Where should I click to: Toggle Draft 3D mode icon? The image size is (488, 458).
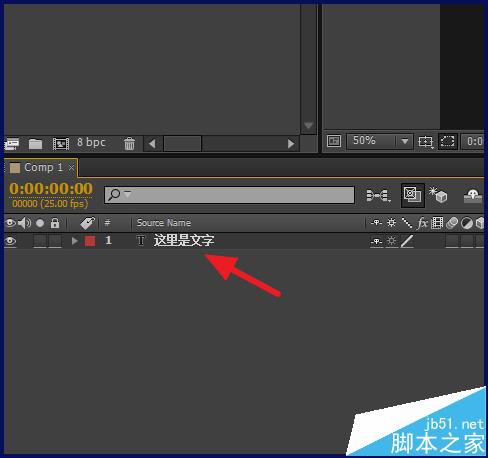click(438, 195)
